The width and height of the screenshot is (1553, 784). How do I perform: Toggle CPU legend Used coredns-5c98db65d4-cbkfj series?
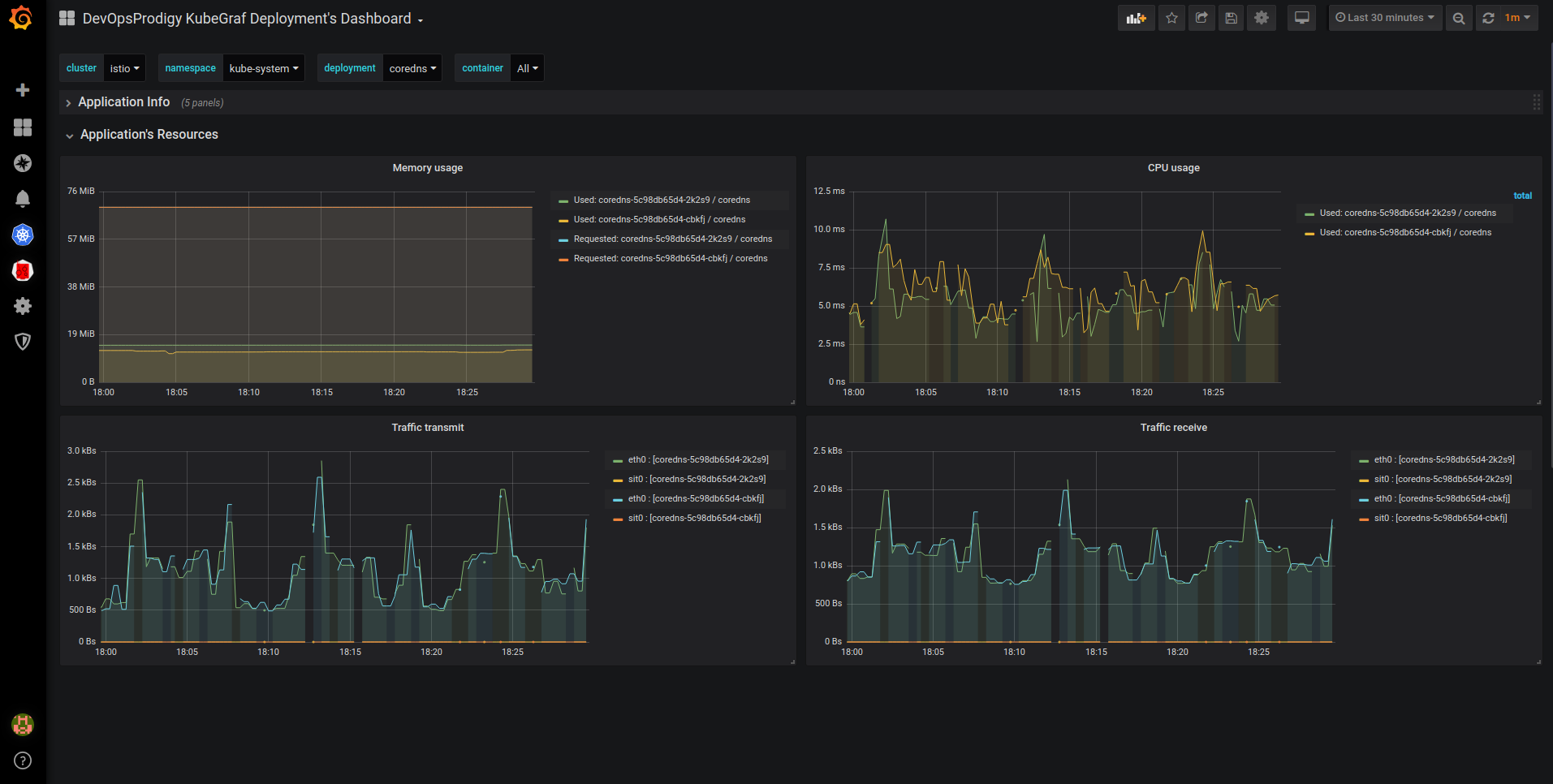[x=1405, y=232]
